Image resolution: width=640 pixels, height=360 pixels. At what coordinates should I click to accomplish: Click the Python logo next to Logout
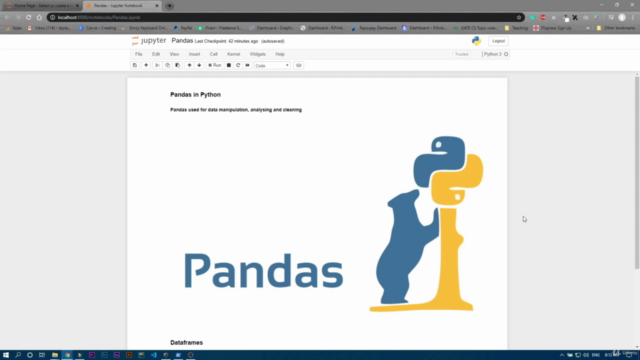(476, 41)
